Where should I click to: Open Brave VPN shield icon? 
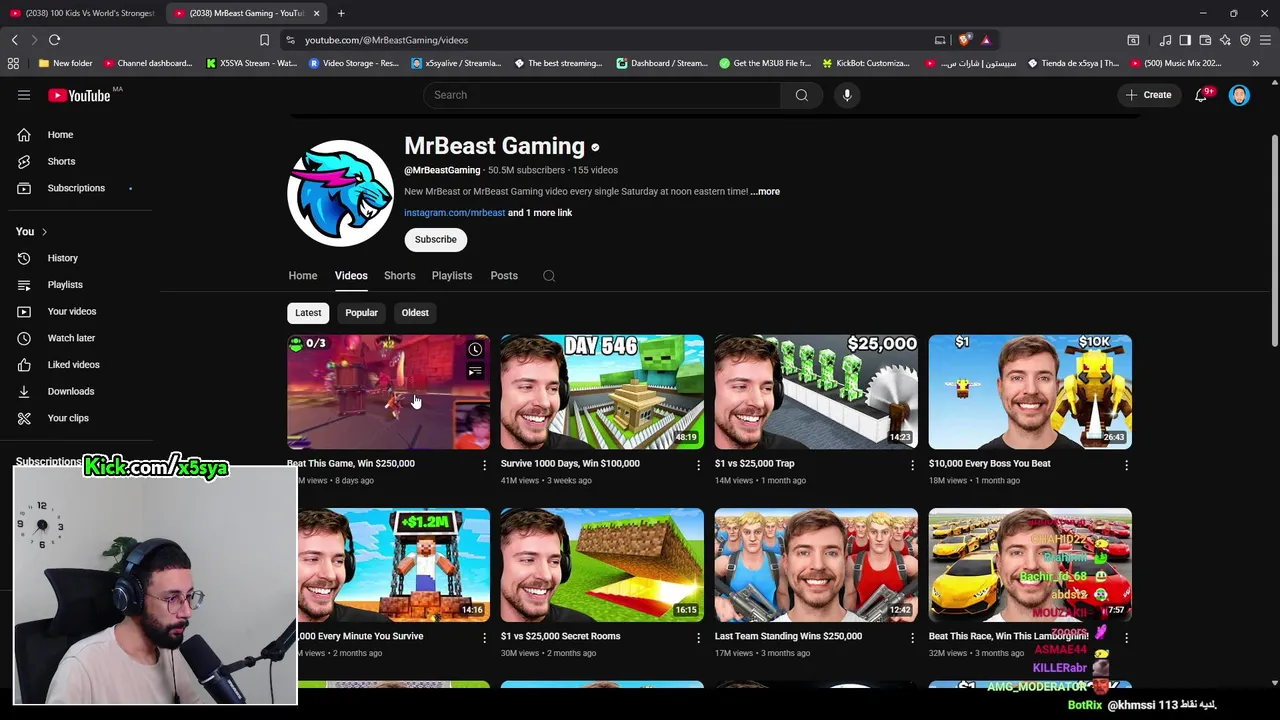click(x=1245, y=40)
